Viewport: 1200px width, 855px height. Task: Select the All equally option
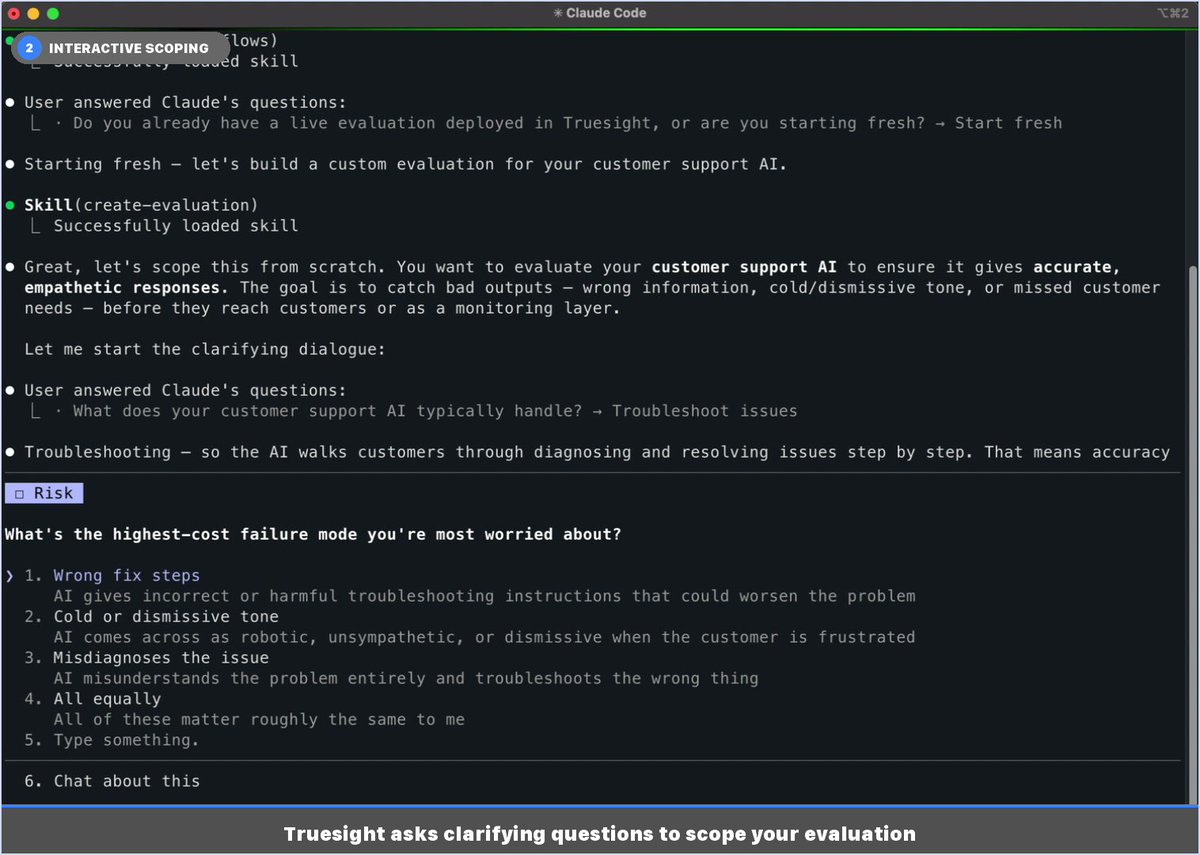coord(107,699)
